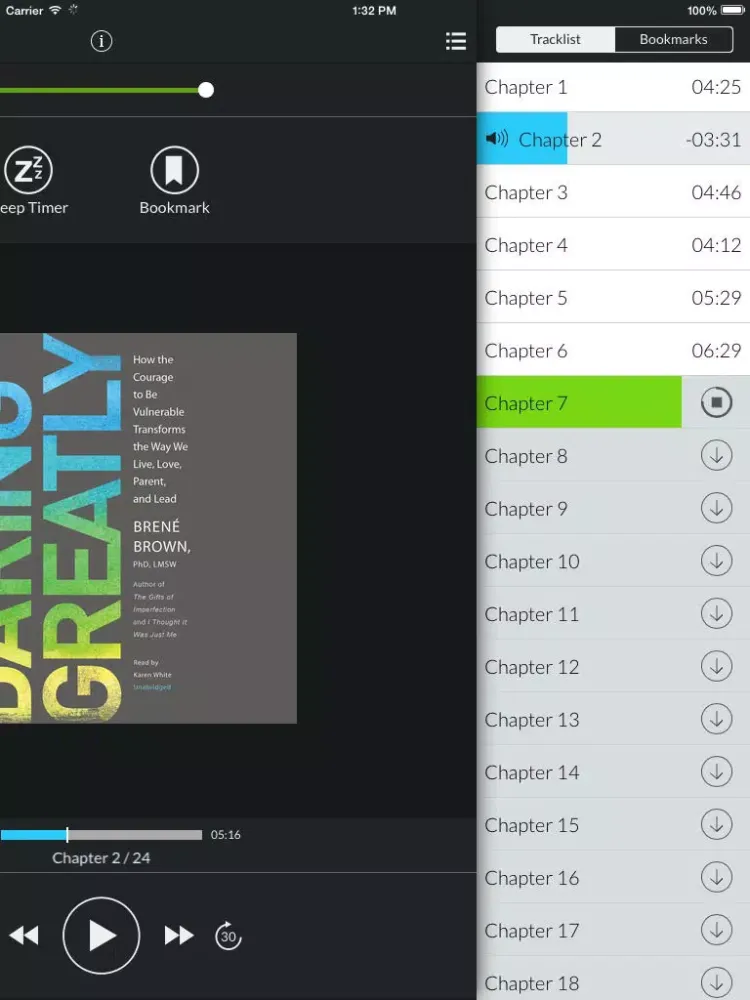Click the Daring Greatly cover art
750x1000 pixels.
(148, 528)
